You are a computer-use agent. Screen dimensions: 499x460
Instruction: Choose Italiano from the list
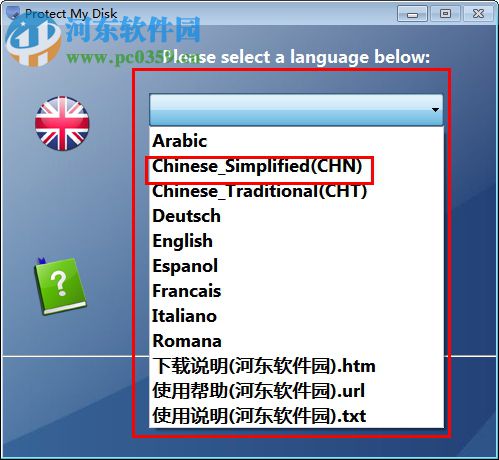[x=296, y=316]
